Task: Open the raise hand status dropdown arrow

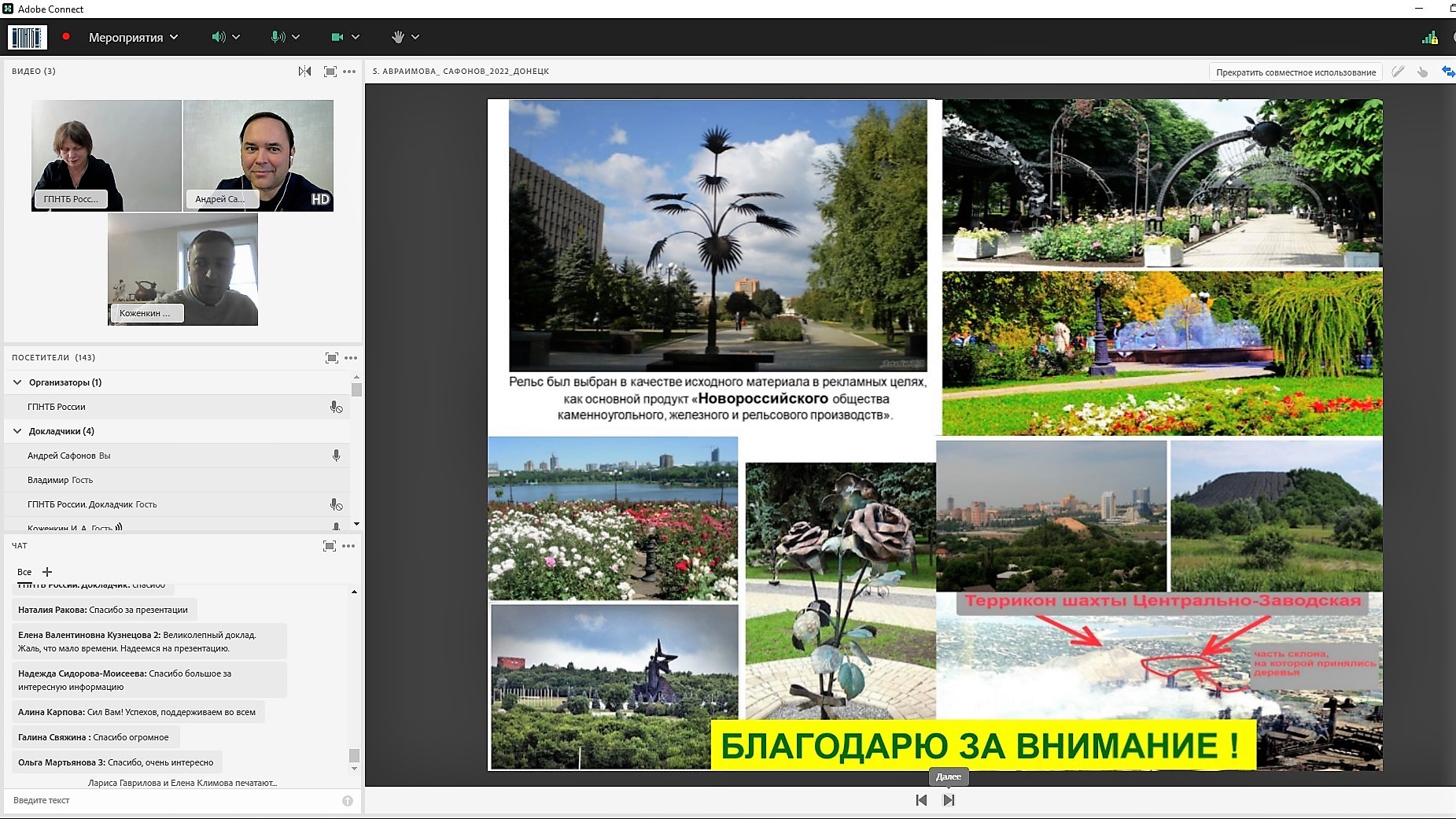Action: tap(415, 37)
